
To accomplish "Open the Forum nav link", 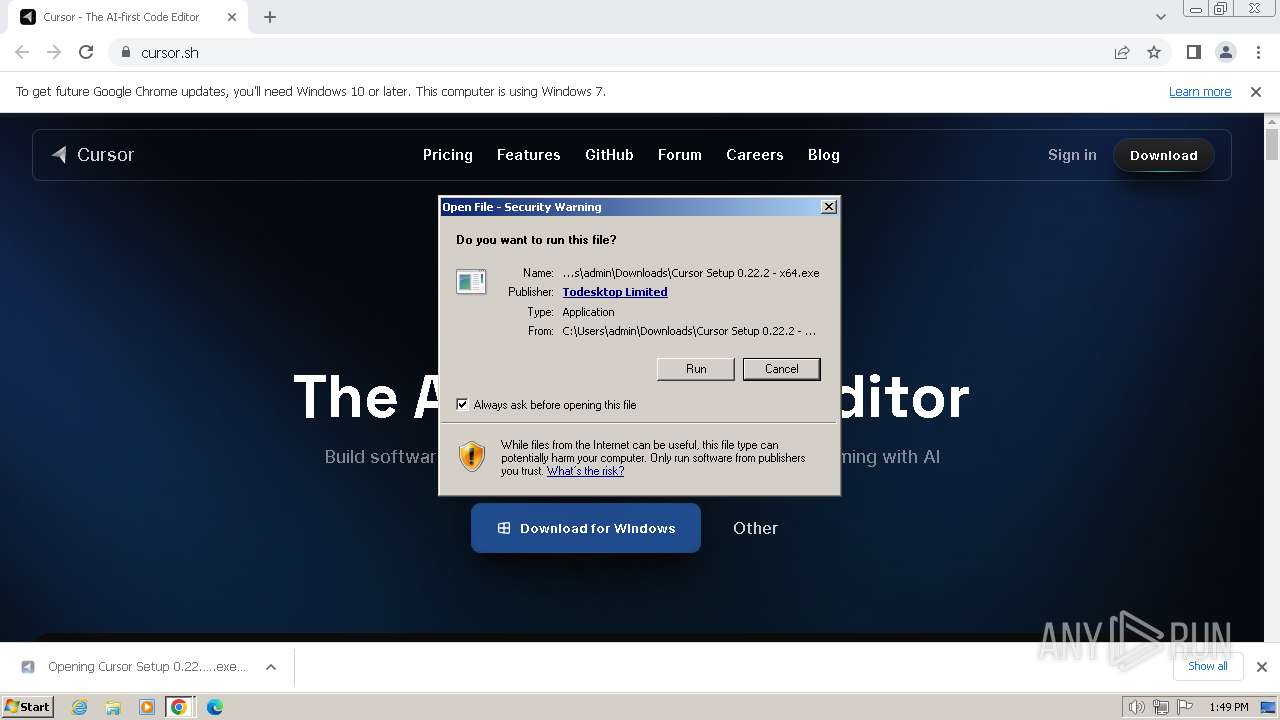I will coord(679,155).
